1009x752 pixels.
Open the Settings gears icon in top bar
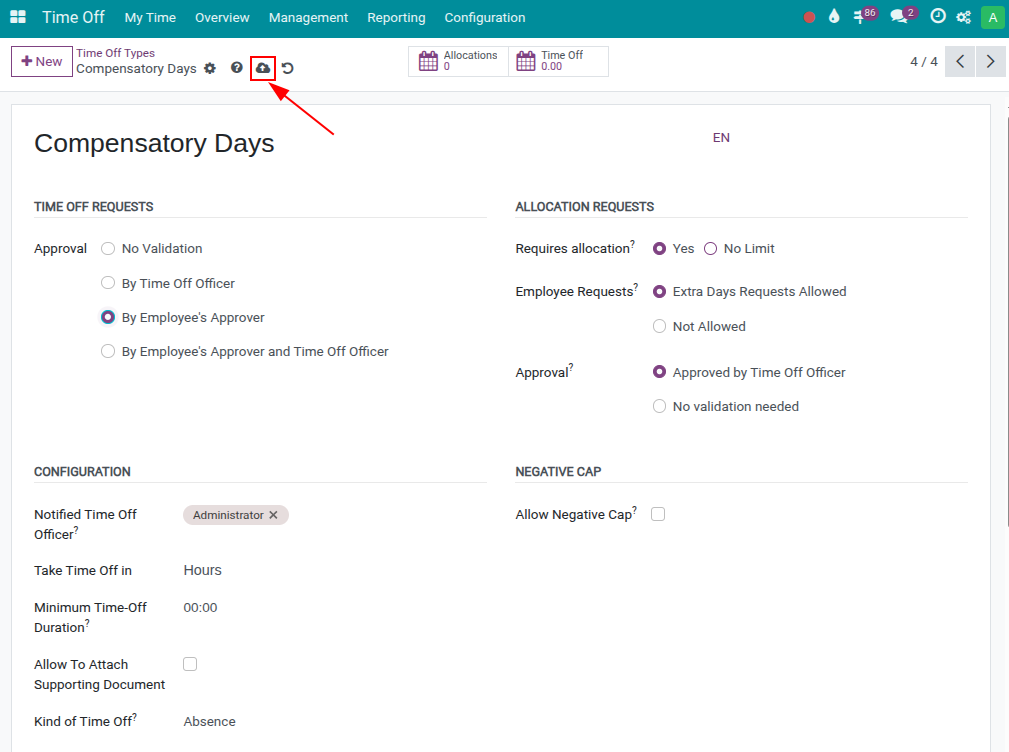pyautogui.click(x=962, y=16)
